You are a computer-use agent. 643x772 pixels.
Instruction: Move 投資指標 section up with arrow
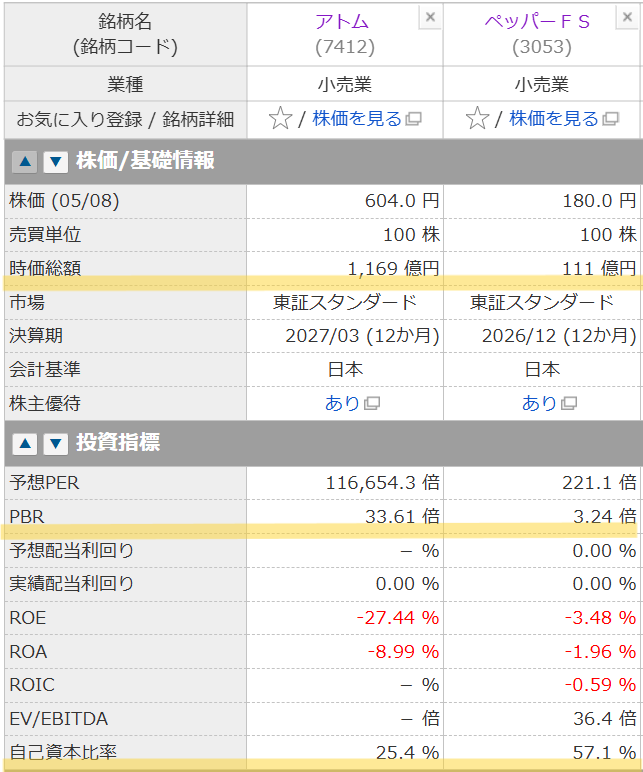(x=25, y=444)
